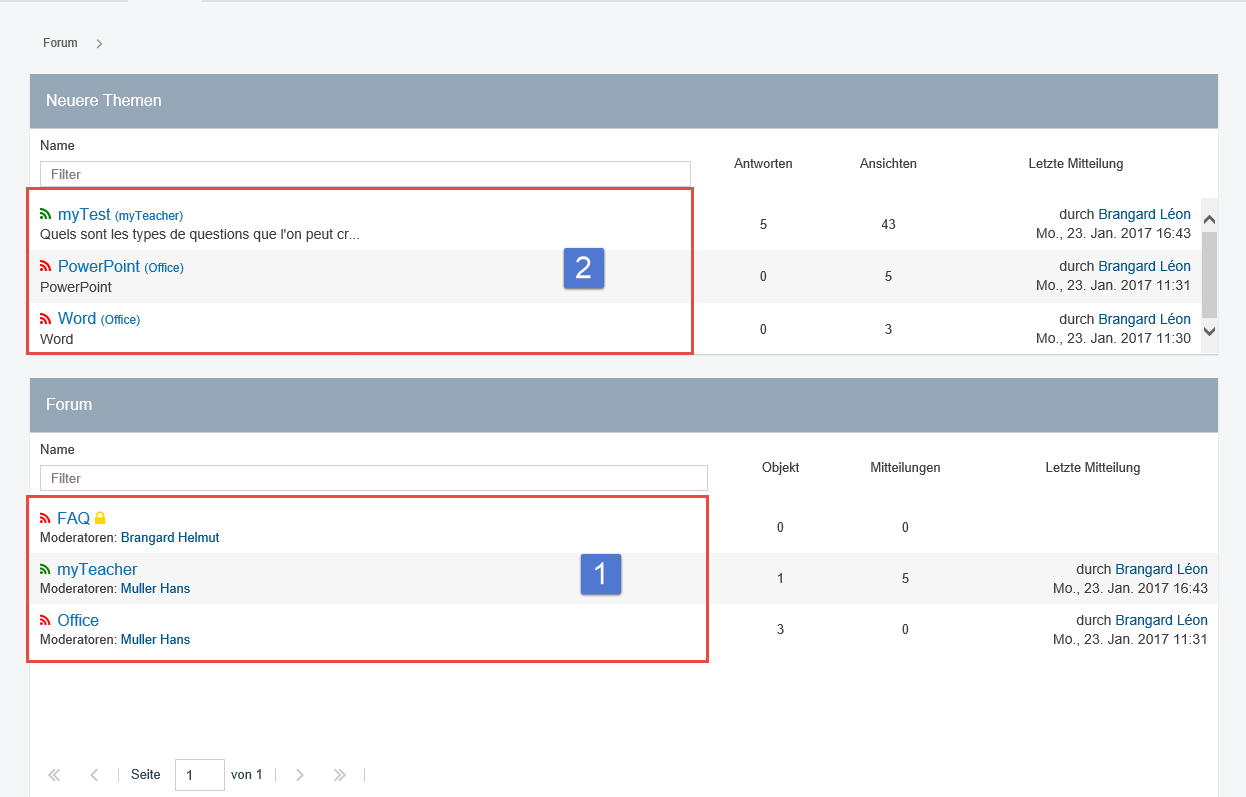Click the yellow lock icon next to FAQ
This screenshot has height=797, width=1246.
[100, 518]
